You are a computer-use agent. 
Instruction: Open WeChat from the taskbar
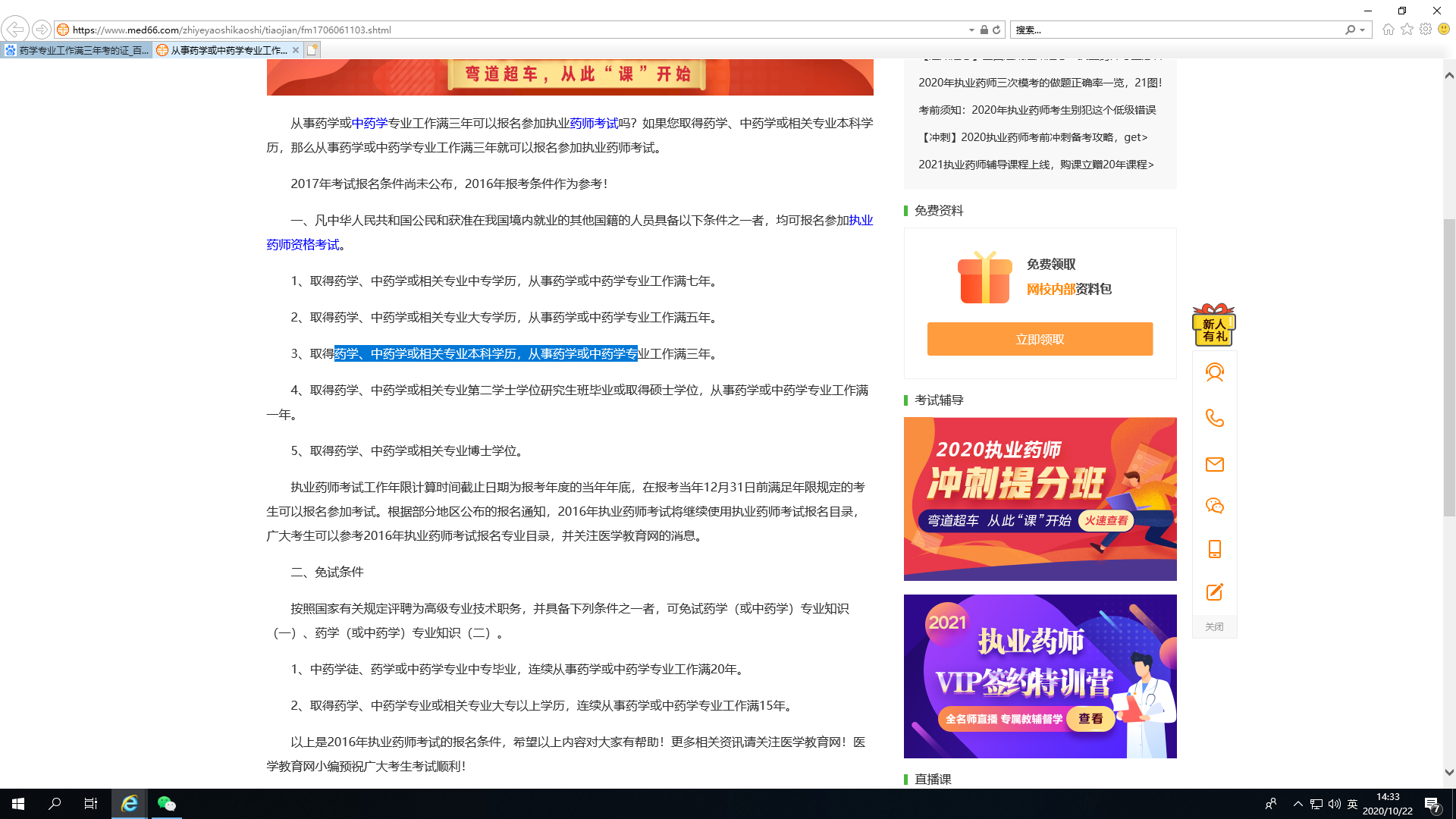point(166,804)
